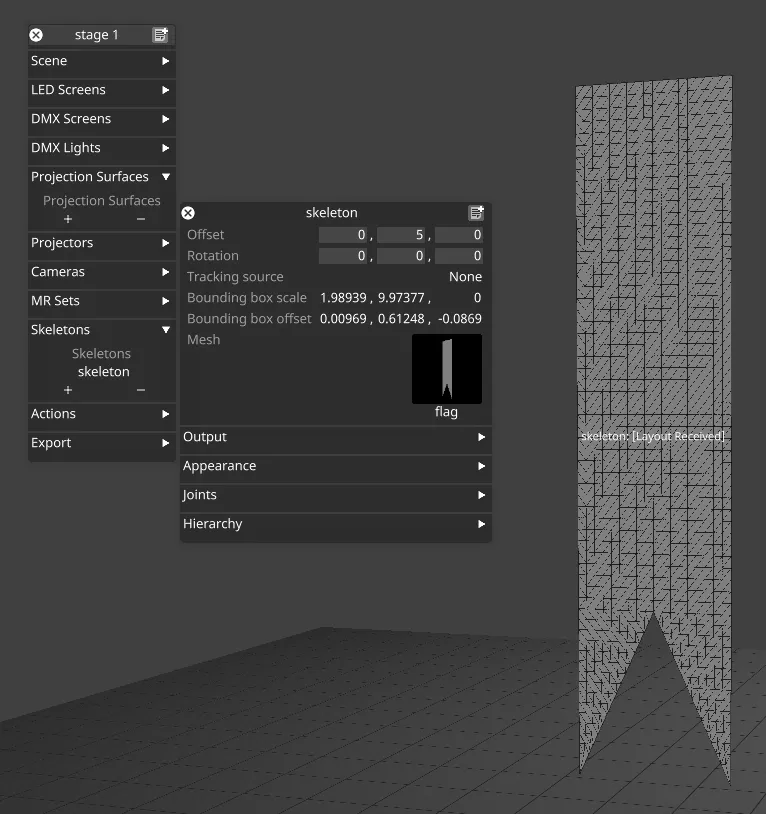Remove skeleton using the minus button
766x814 pixels.
140,390
